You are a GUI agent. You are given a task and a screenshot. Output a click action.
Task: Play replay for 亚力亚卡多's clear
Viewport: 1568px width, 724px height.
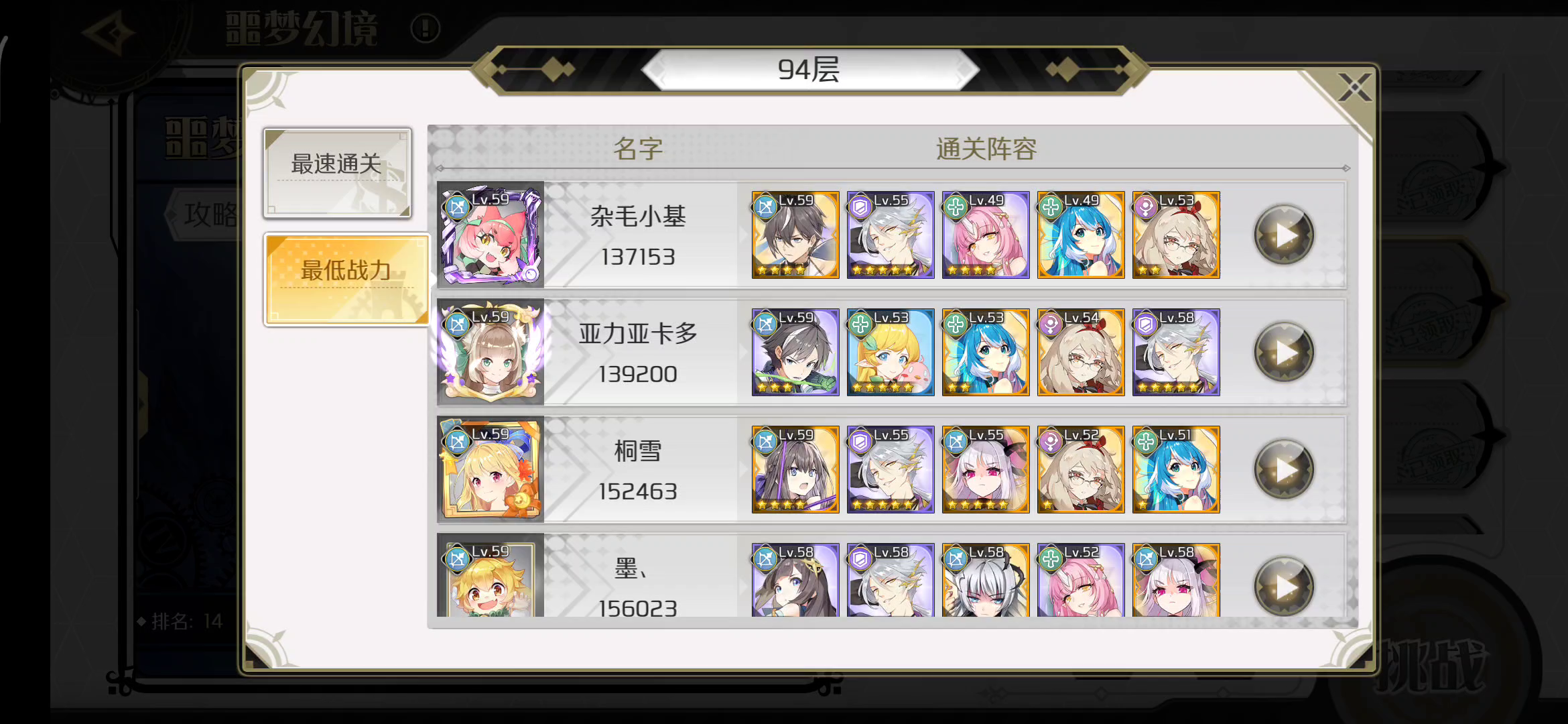tap(1284, 352)
